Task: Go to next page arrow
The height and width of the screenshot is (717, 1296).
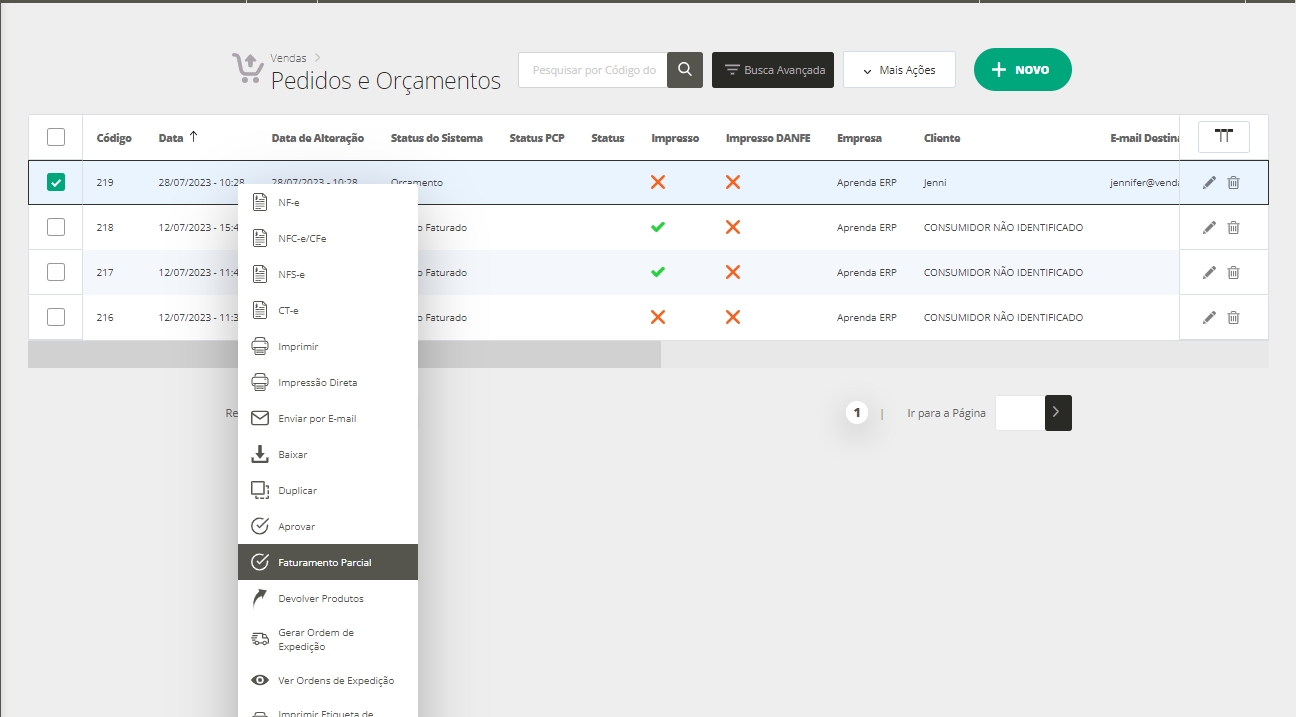Action: coord(1058,412)
